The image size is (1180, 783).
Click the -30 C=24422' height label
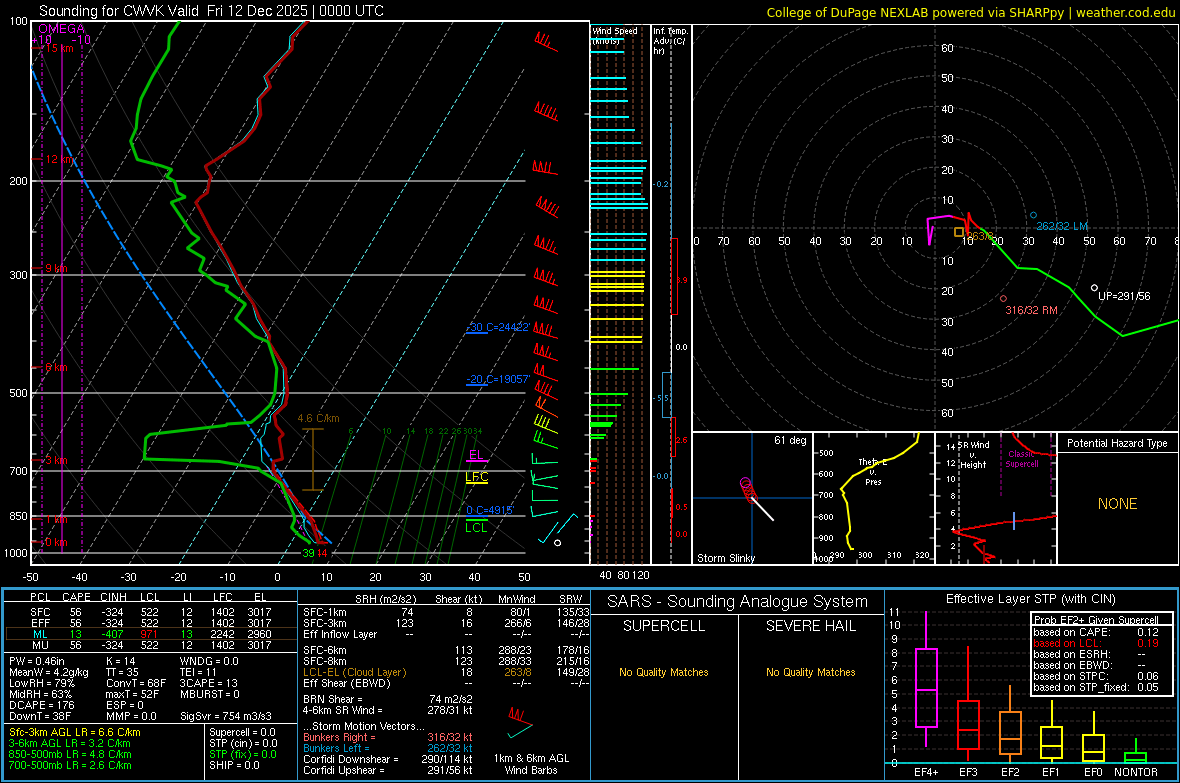[x=498, y=328]
